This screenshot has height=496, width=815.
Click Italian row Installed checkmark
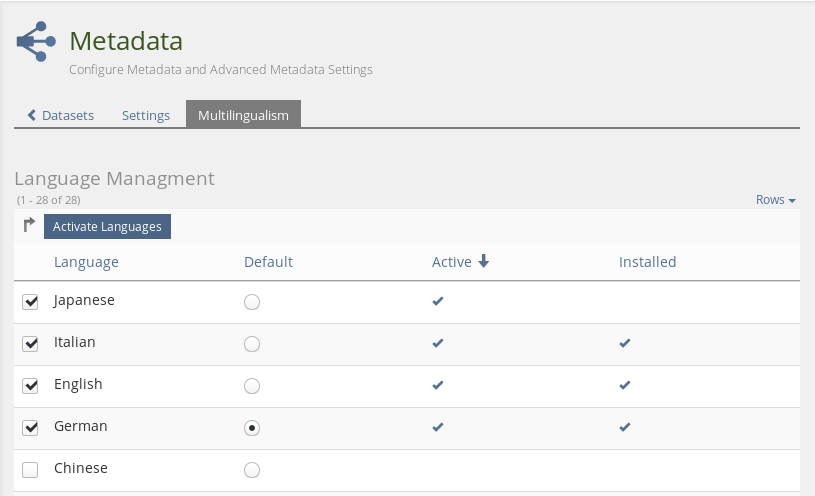[624, 343]
